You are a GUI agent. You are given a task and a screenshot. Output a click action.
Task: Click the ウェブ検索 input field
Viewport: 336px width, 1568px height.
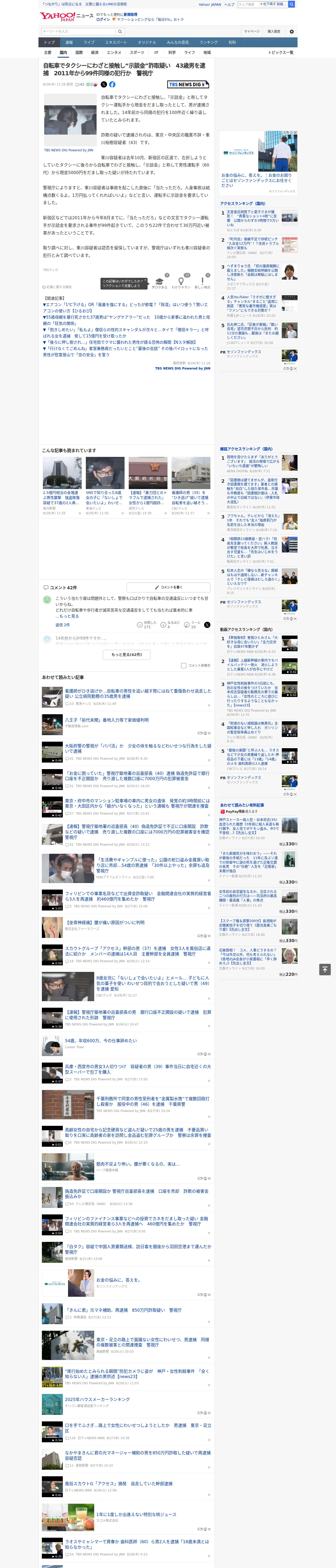pyautogui.click(x=248, y=4)
